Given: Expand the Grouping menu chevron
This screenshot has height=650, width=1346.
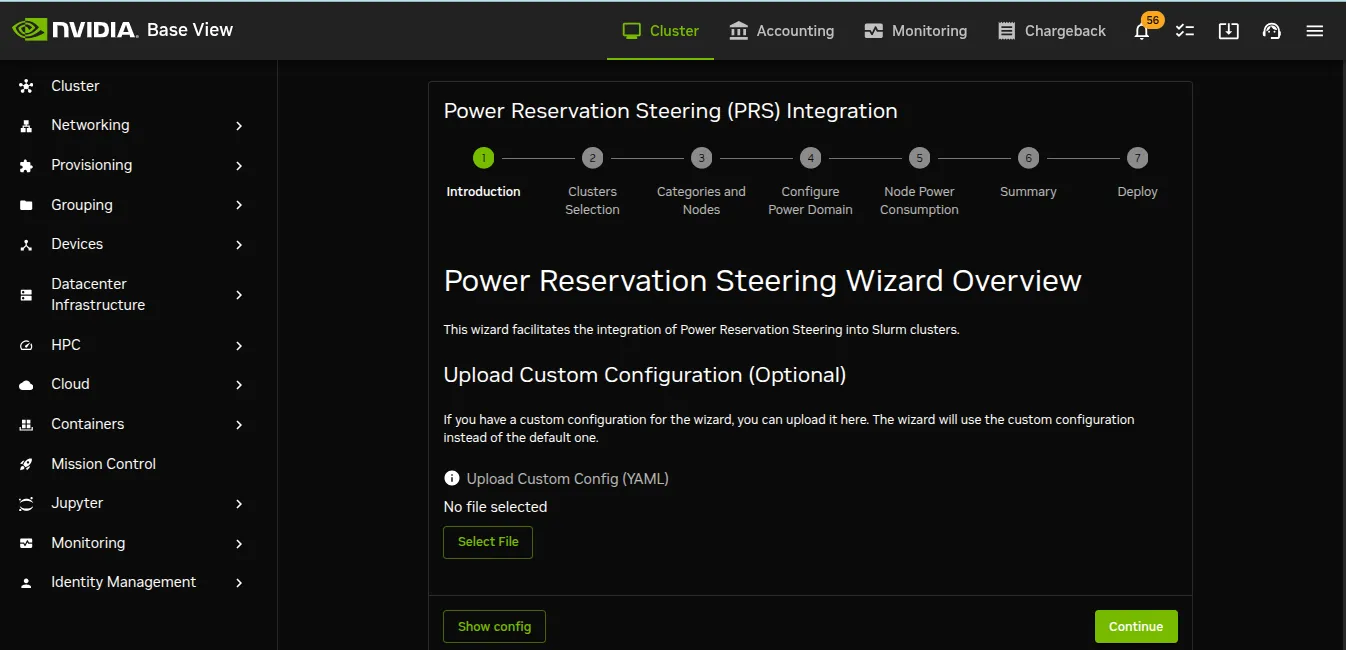Looking at the screenshot, I should [x=239, y=205].
